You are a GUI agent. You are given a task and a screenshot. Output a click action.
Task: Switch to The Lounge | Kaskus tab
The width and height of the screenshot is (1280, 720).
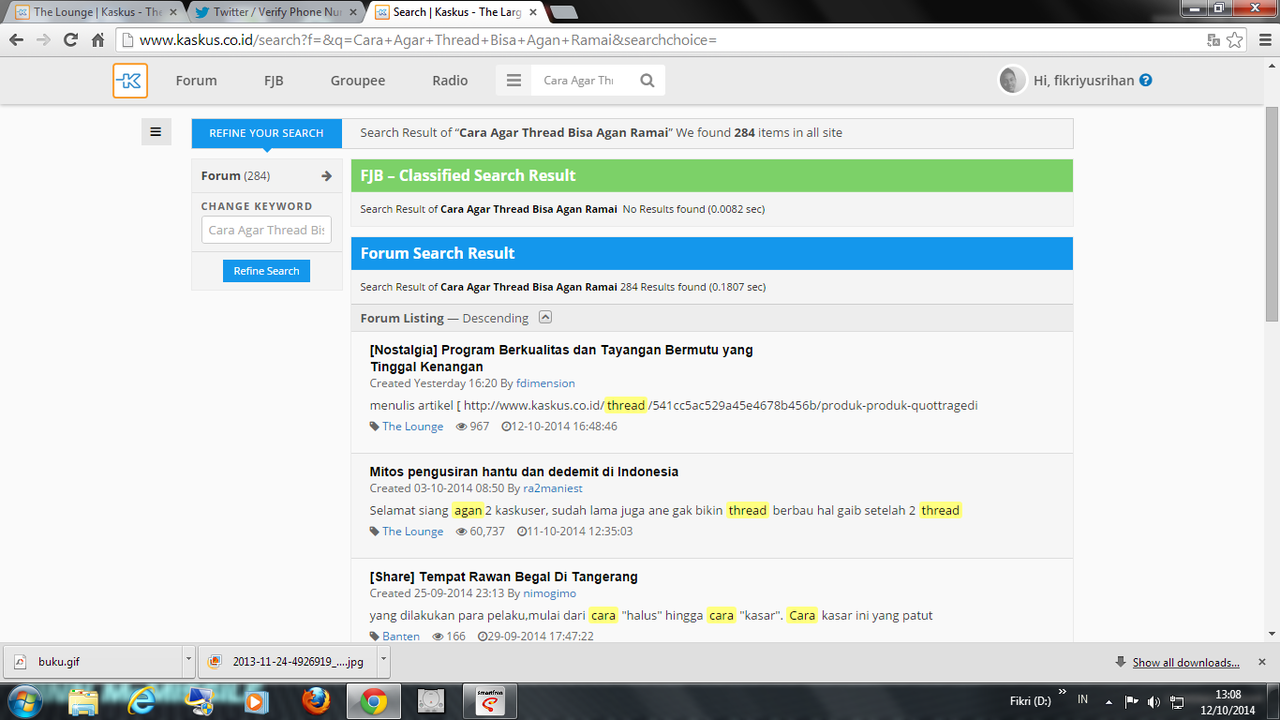(98, 12)
